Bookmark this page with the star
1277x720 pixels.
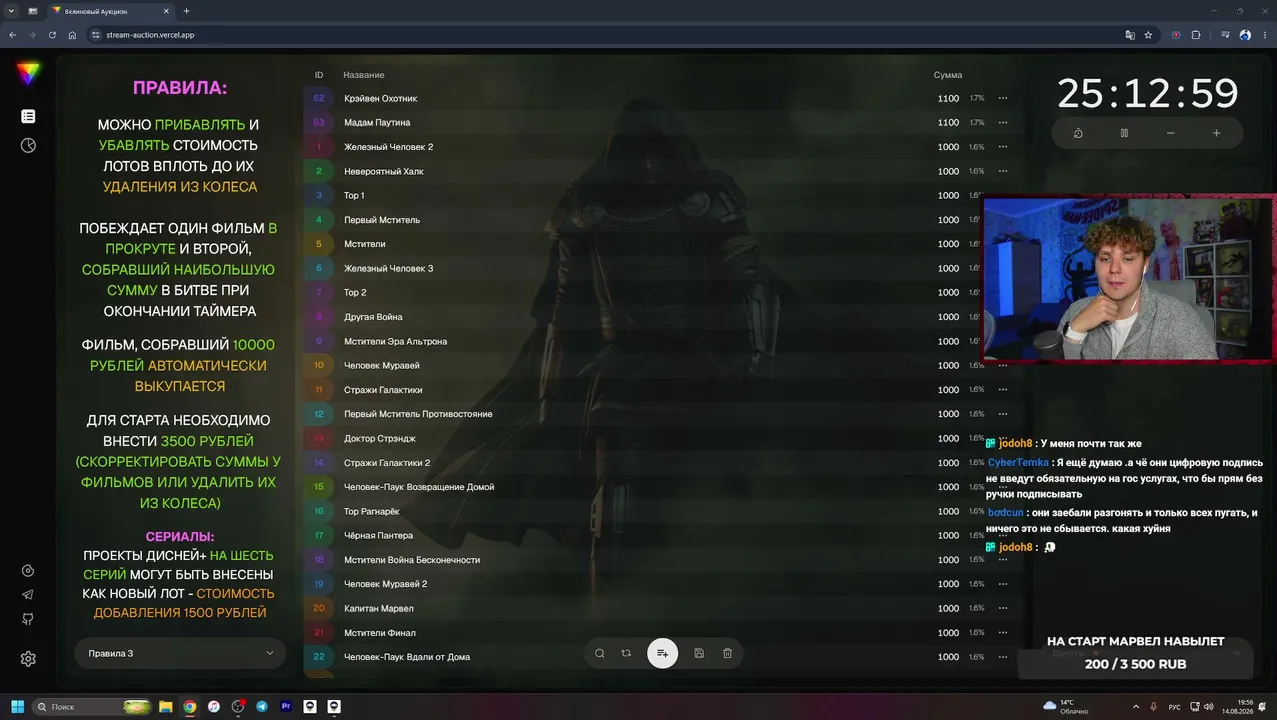[x=1148, y=35]
